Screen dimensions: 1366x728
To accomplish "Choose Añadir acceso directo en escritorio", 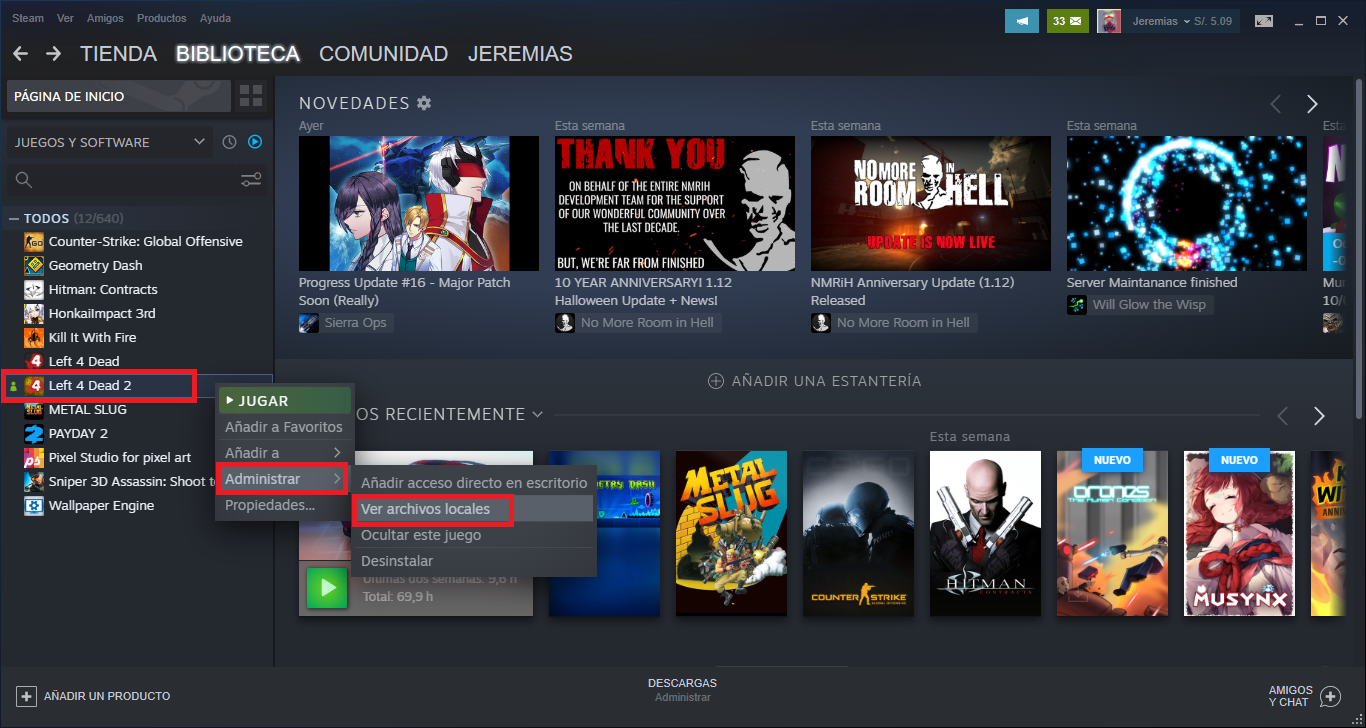I will [475, 483].
